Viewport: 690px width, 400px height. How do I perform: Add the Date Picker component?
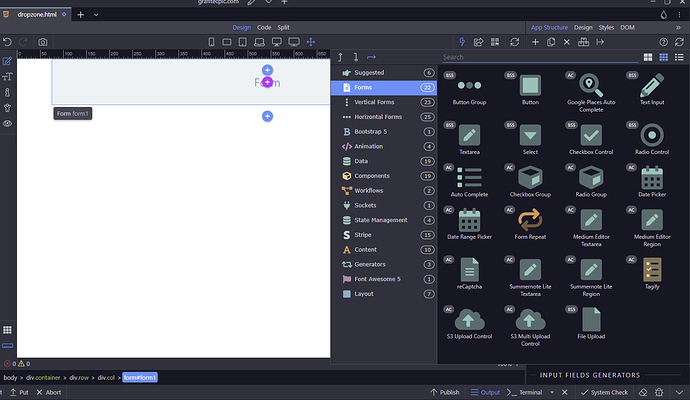click(x=652, y=182)
